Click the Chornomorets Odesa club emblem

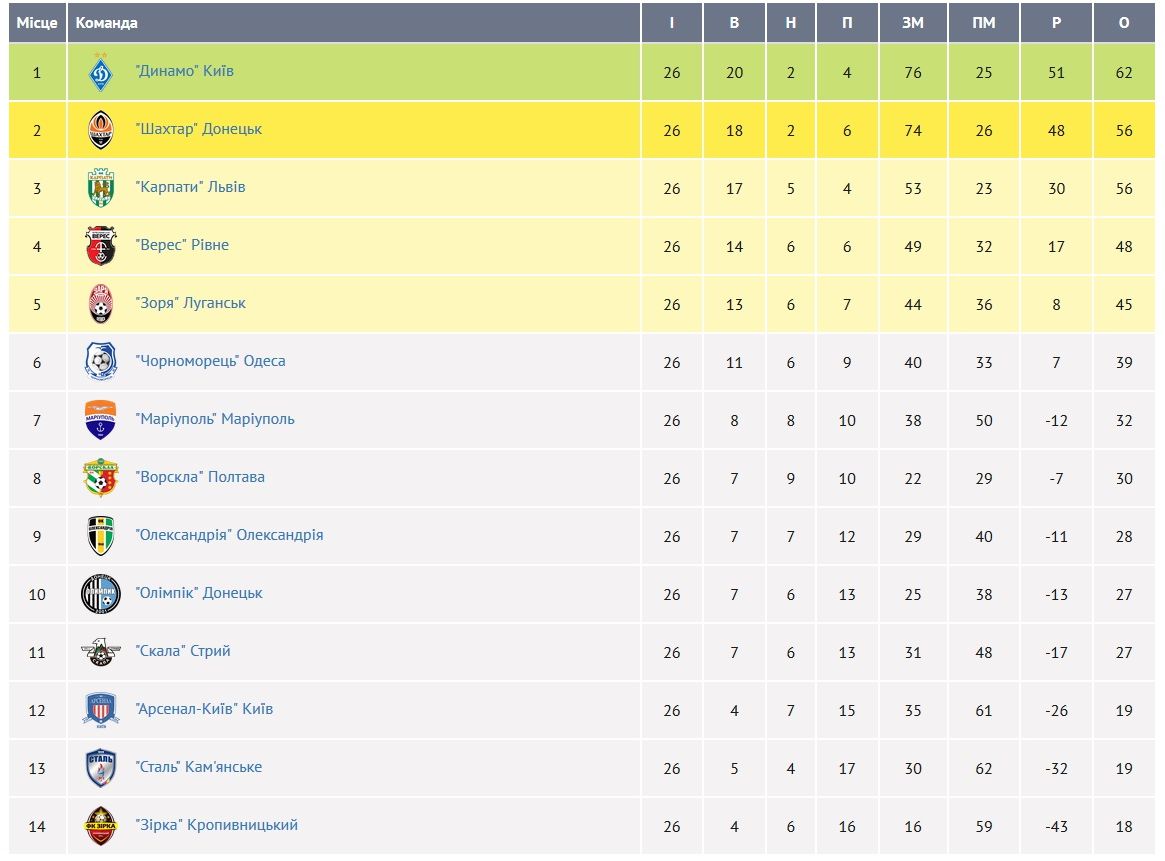tap(100, 362)
